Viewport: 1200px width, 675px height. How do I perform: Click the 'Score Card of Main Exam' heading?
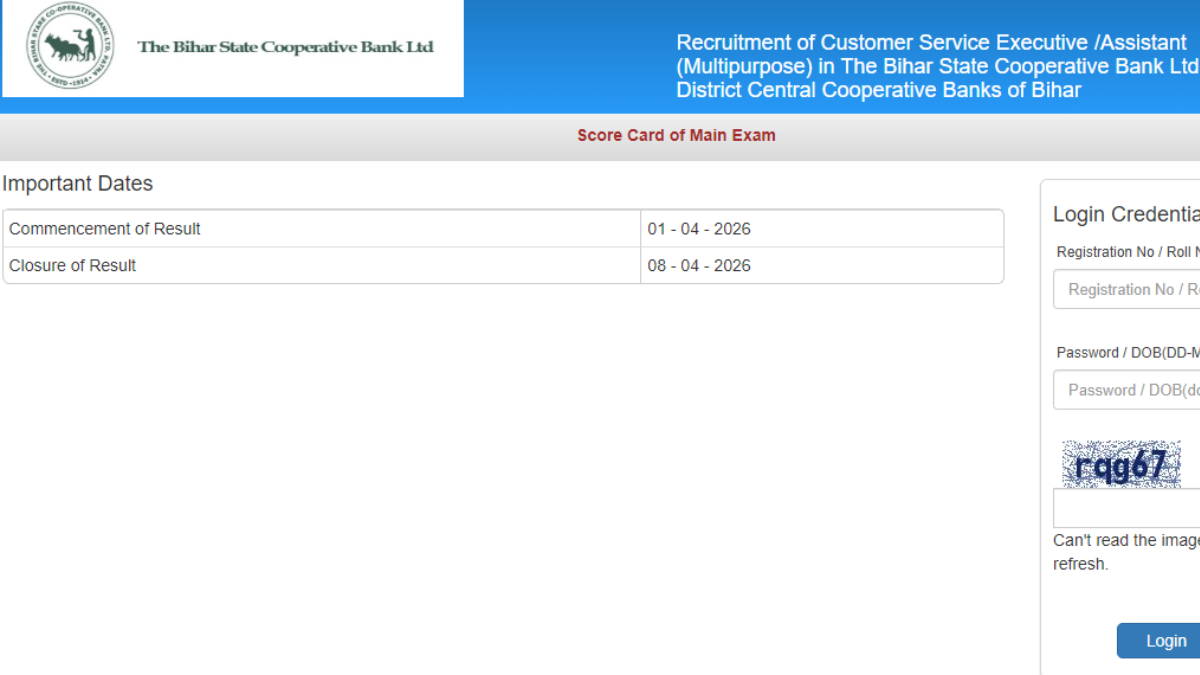click(x=676, y=135)
